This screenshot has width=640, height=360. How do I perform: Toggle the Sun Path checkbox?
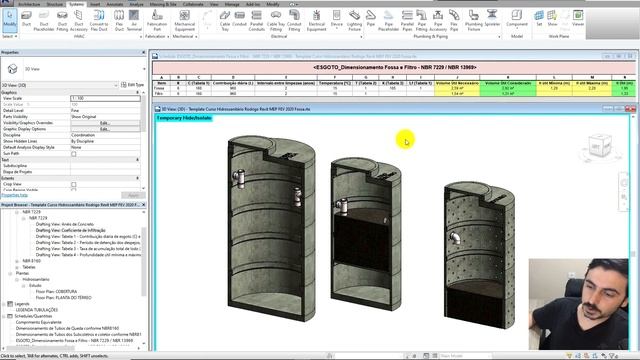point(73,154)
